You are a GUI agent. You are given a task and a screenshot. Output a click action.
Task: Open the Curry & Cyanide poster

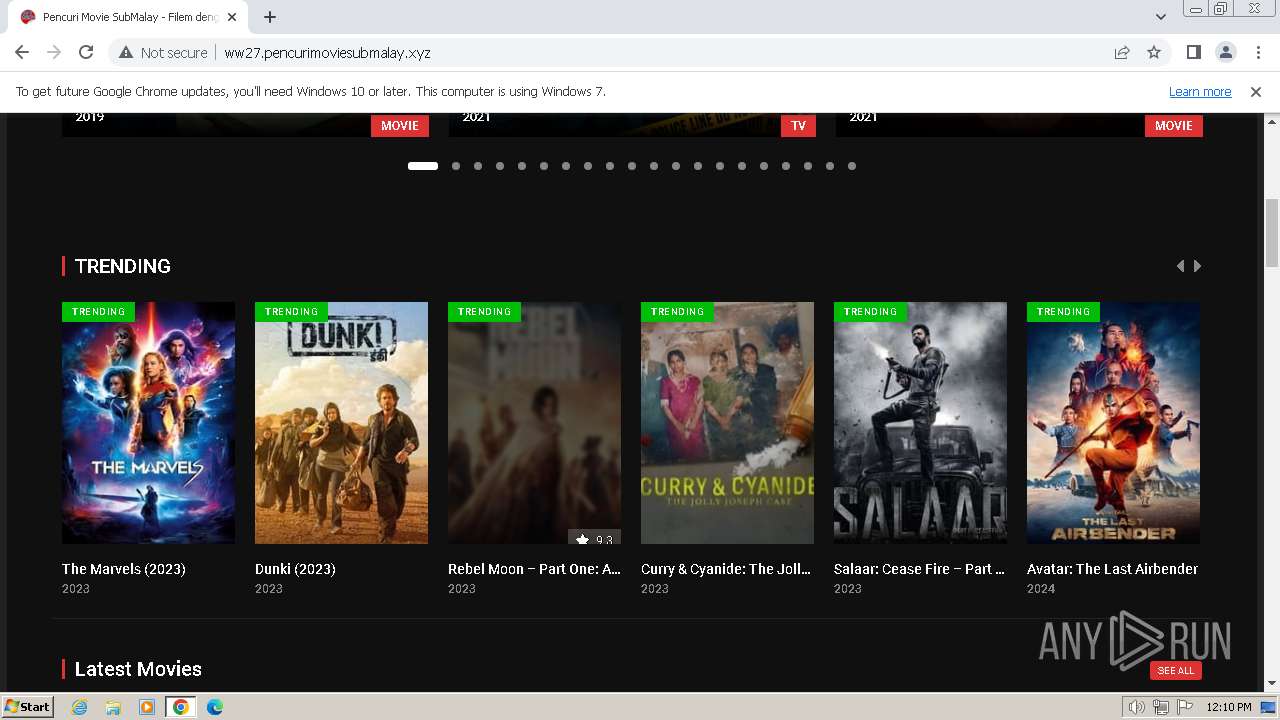coord(727,423)
